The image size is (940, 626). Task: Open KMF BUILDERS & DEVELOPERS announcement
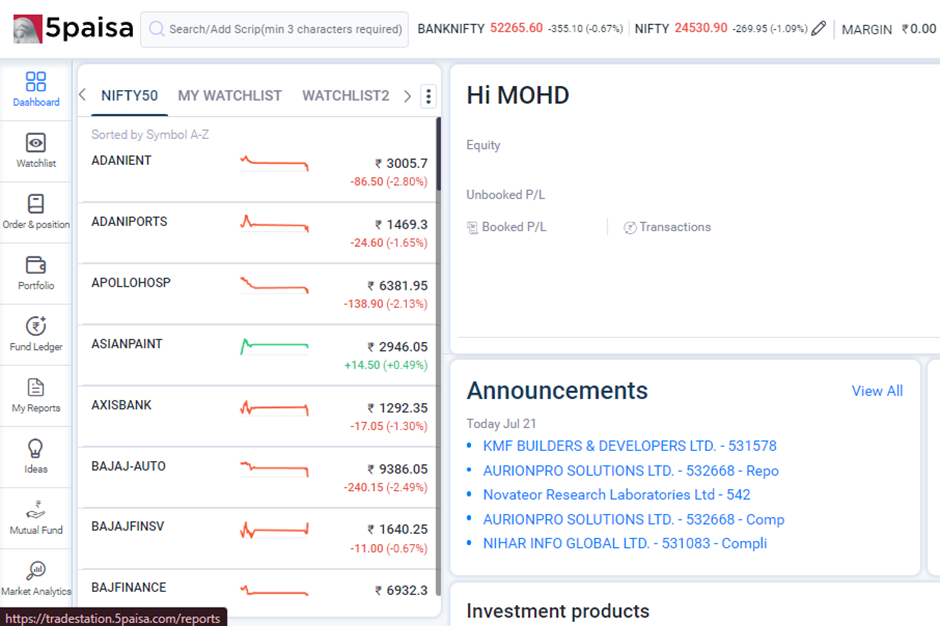coord(630,446)
